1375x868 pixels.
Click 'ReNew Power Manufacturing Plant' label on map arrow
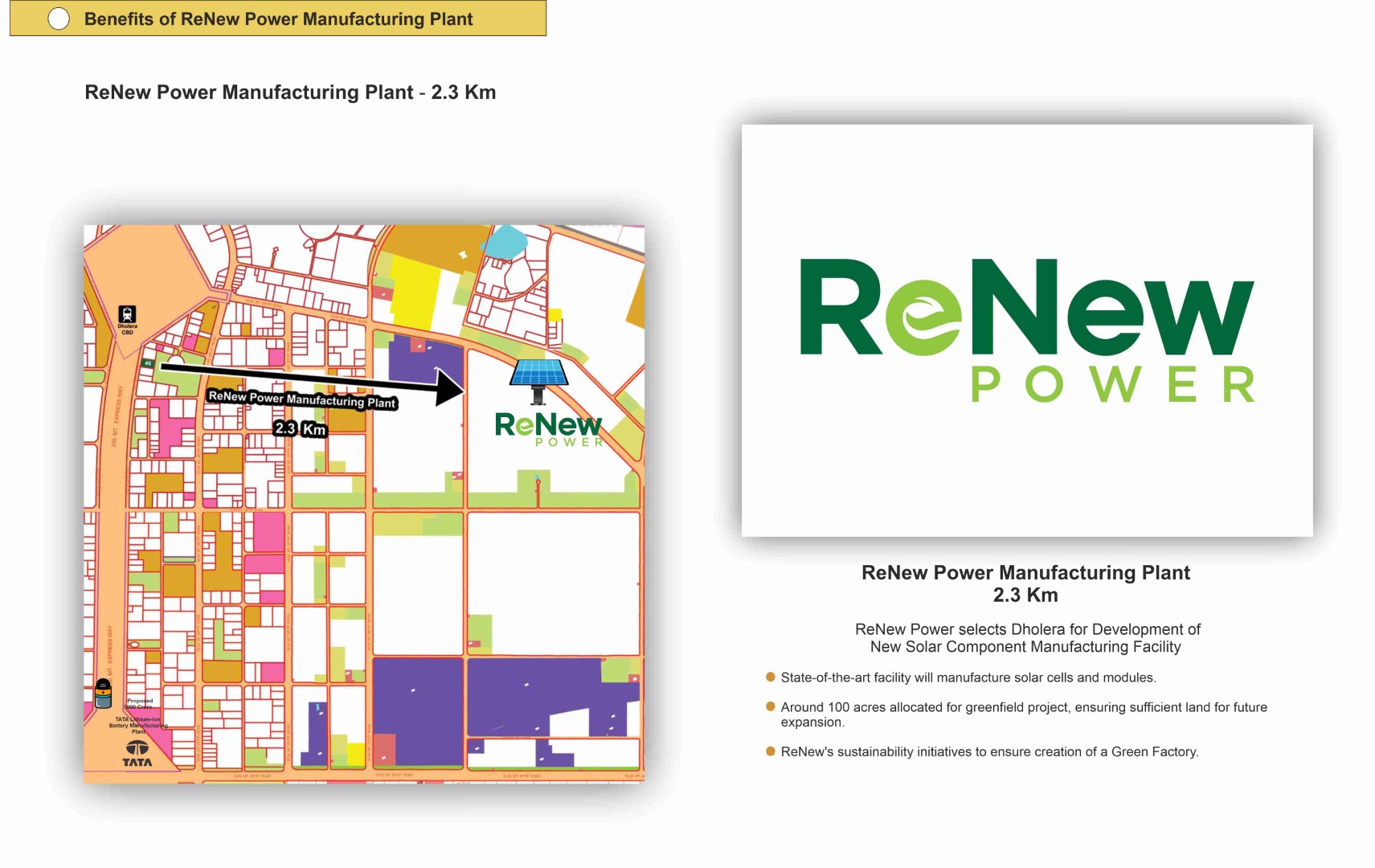pyautogui.click(x=302, y=399)
